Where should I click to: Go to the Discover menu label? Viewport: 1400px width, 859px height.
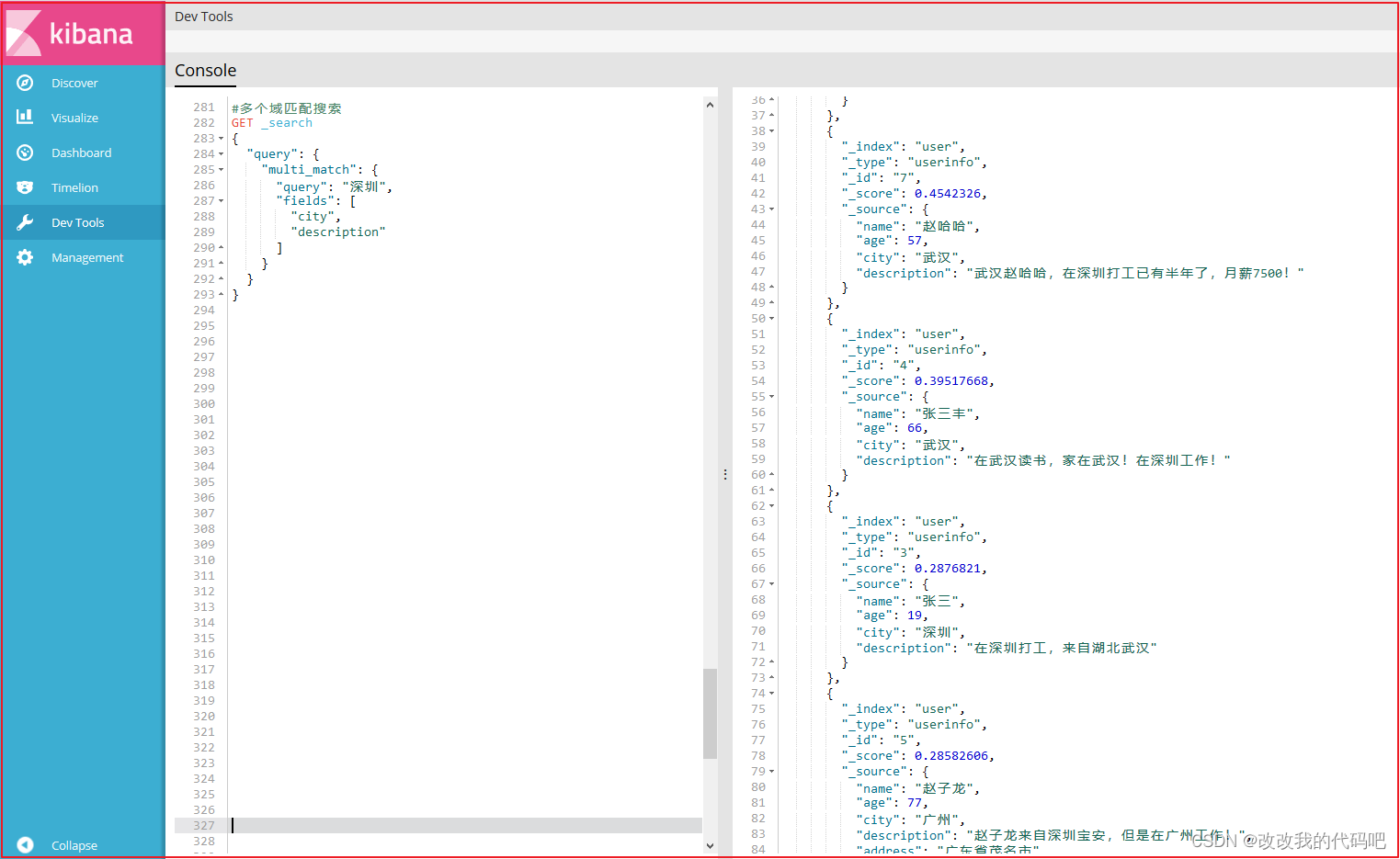point(74,83)
